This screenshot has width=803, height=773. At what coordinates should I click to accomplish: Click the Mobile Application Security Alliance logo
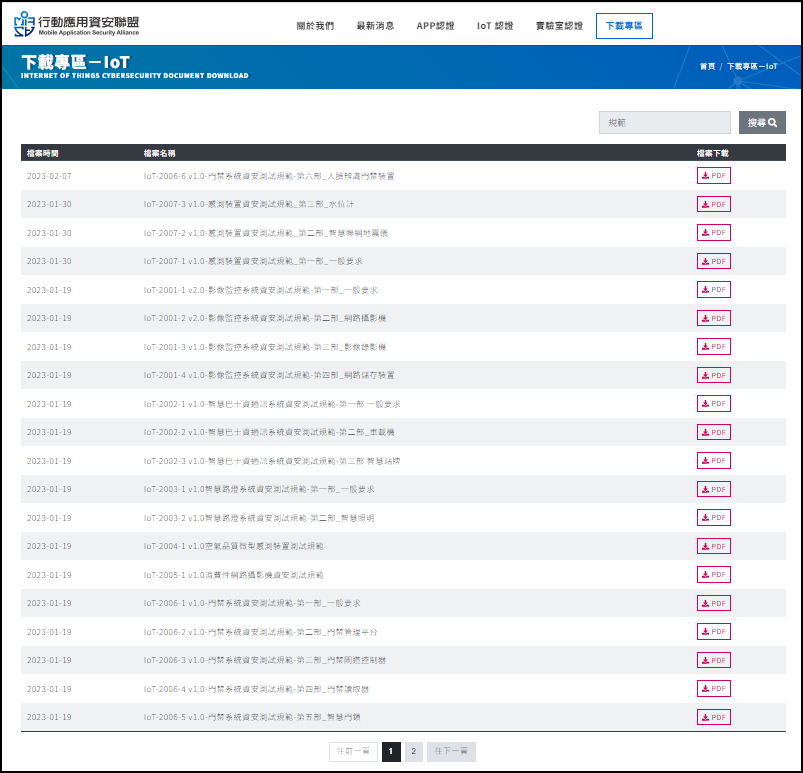tap(76, 25)
